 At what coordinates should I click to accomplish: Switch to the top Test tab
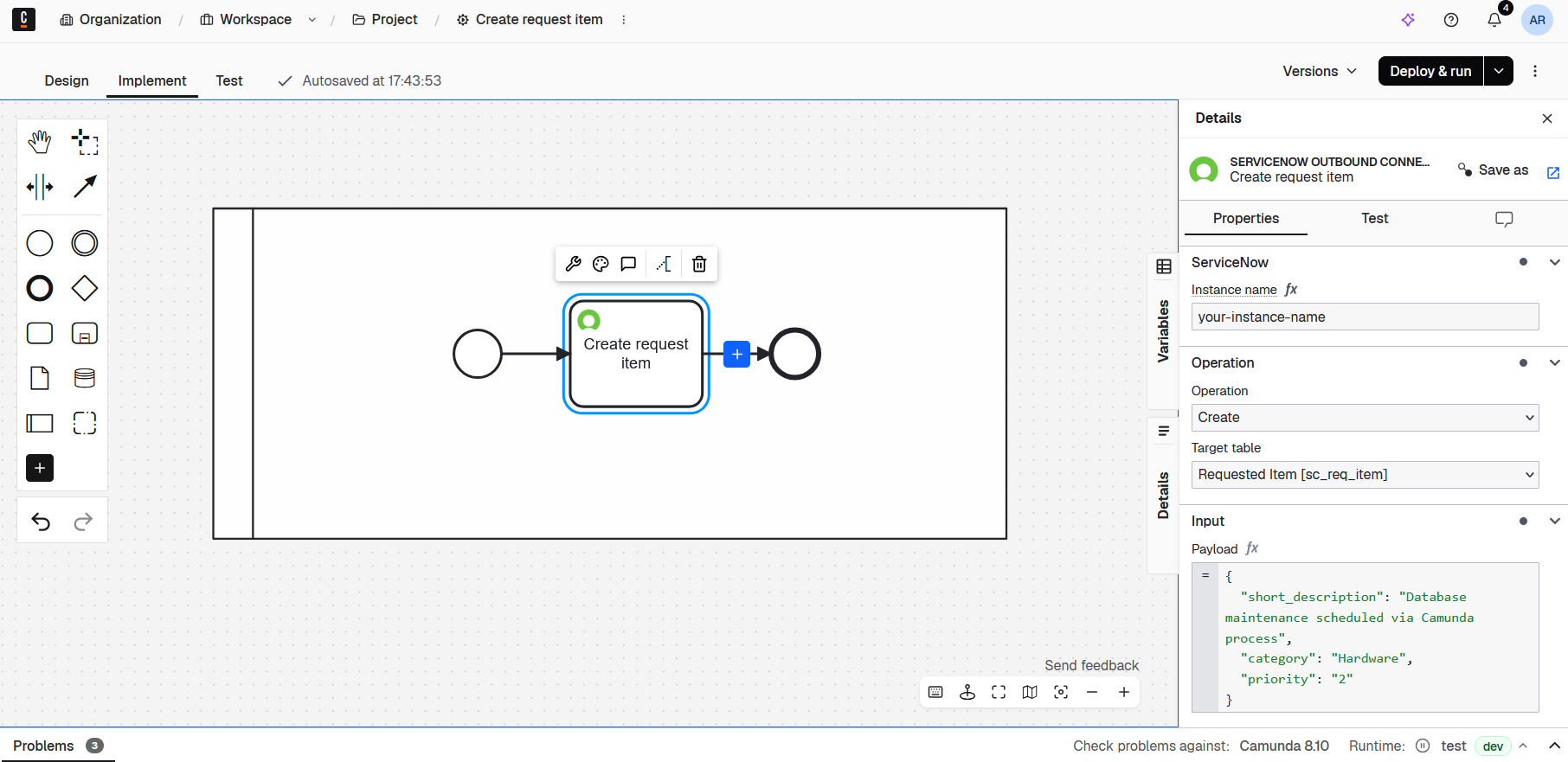tap(229, 80)
